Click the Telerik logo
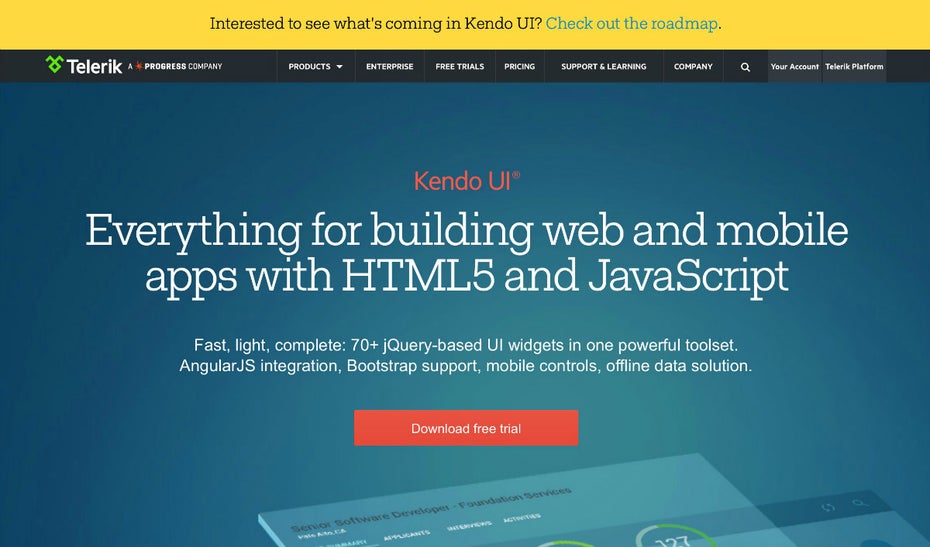This screenshot has width=930, height=547. [x=84, y=65]
